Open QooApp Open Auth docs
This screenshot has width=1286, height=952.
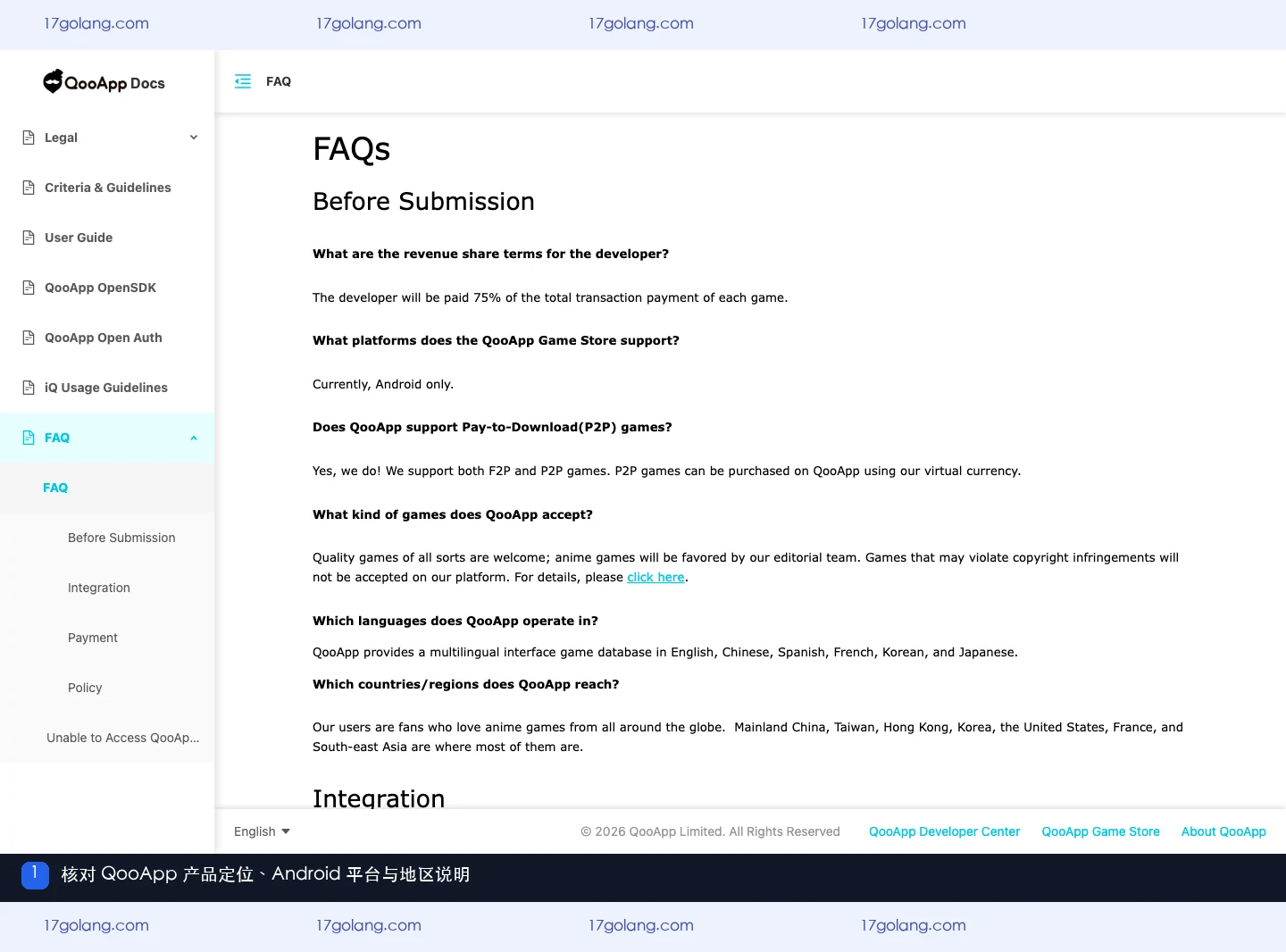tap(107, 338)
